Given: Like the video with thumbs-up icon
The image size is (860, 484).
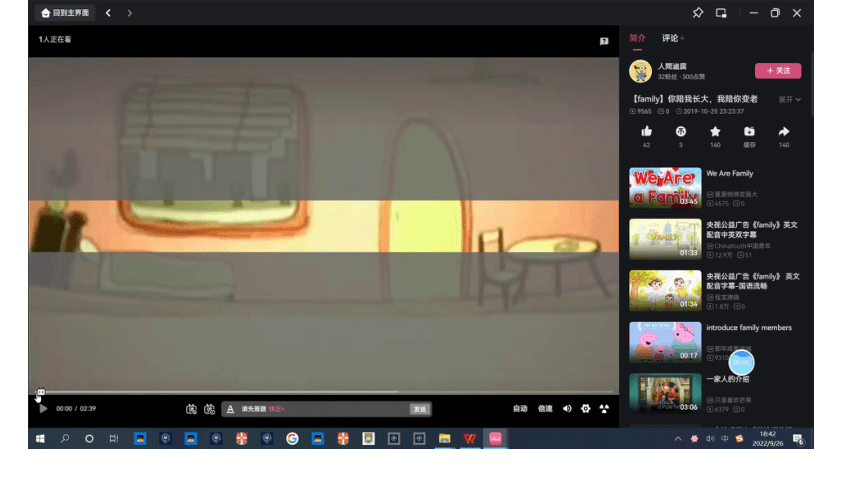Looking at the screenshot, I should [x=647, y=132].
